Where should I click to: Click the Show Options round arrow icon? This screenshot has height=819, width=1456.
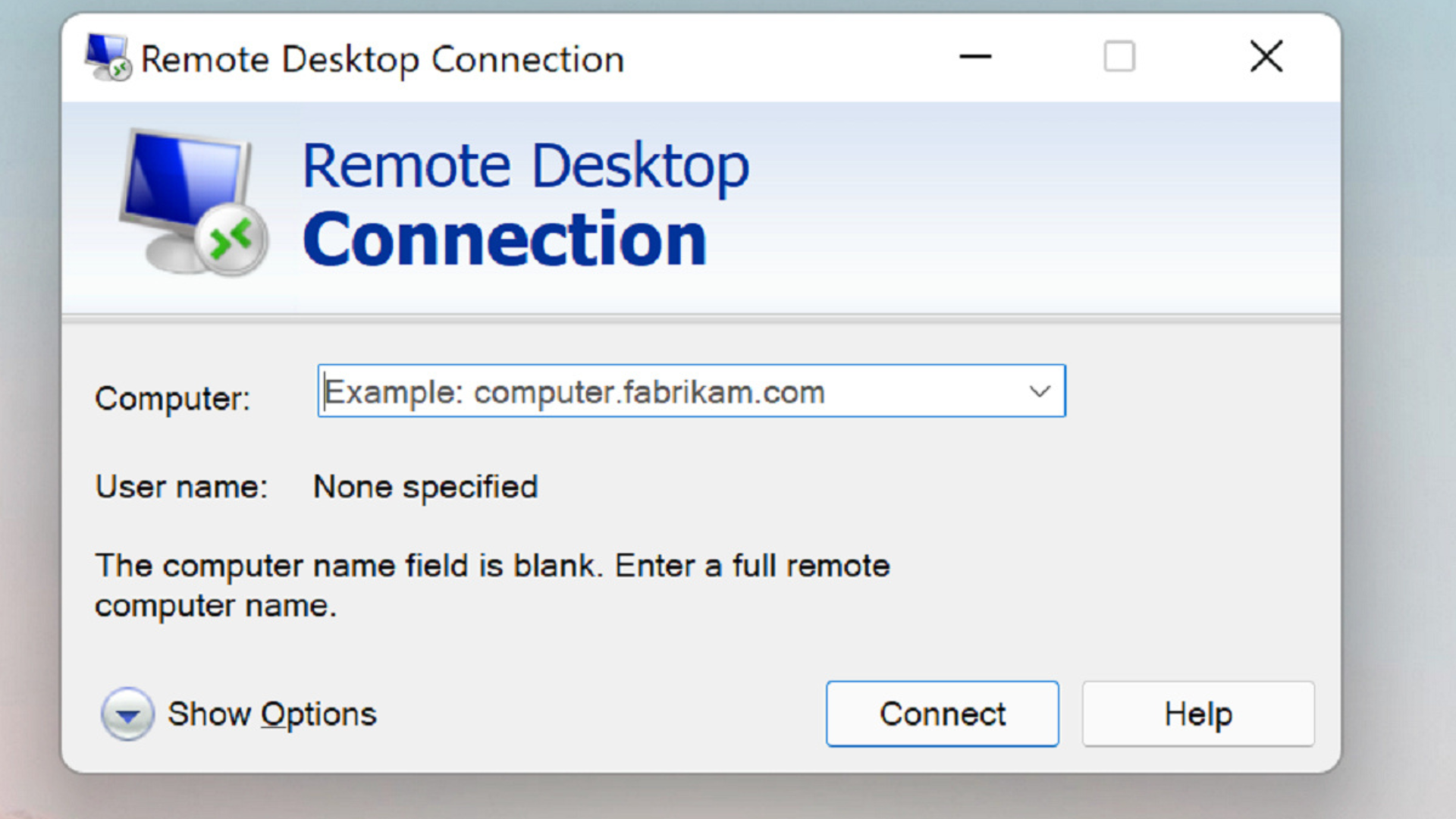point(127,714)
